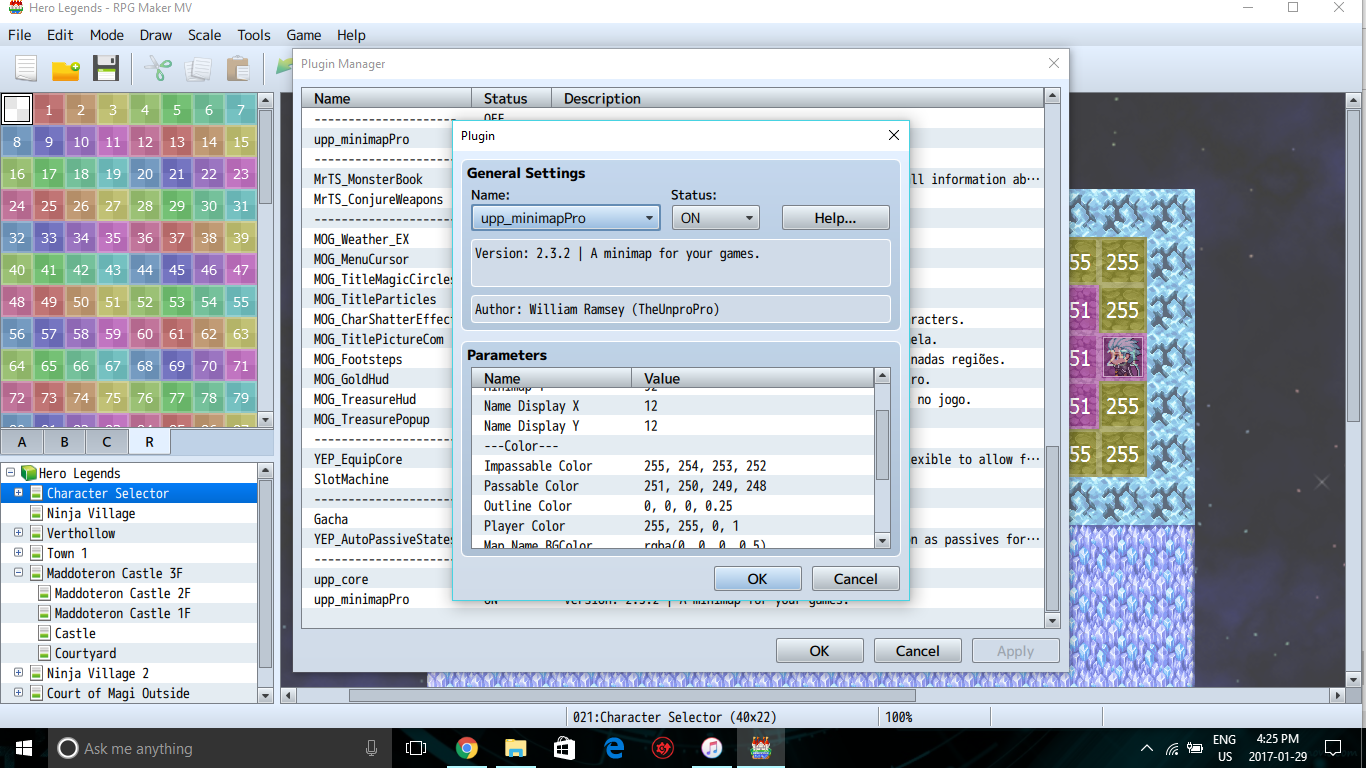The width and height of the screenshot is (1366, 768).
Task: Select Ninja Village map in tree
Action: (91, 513)
